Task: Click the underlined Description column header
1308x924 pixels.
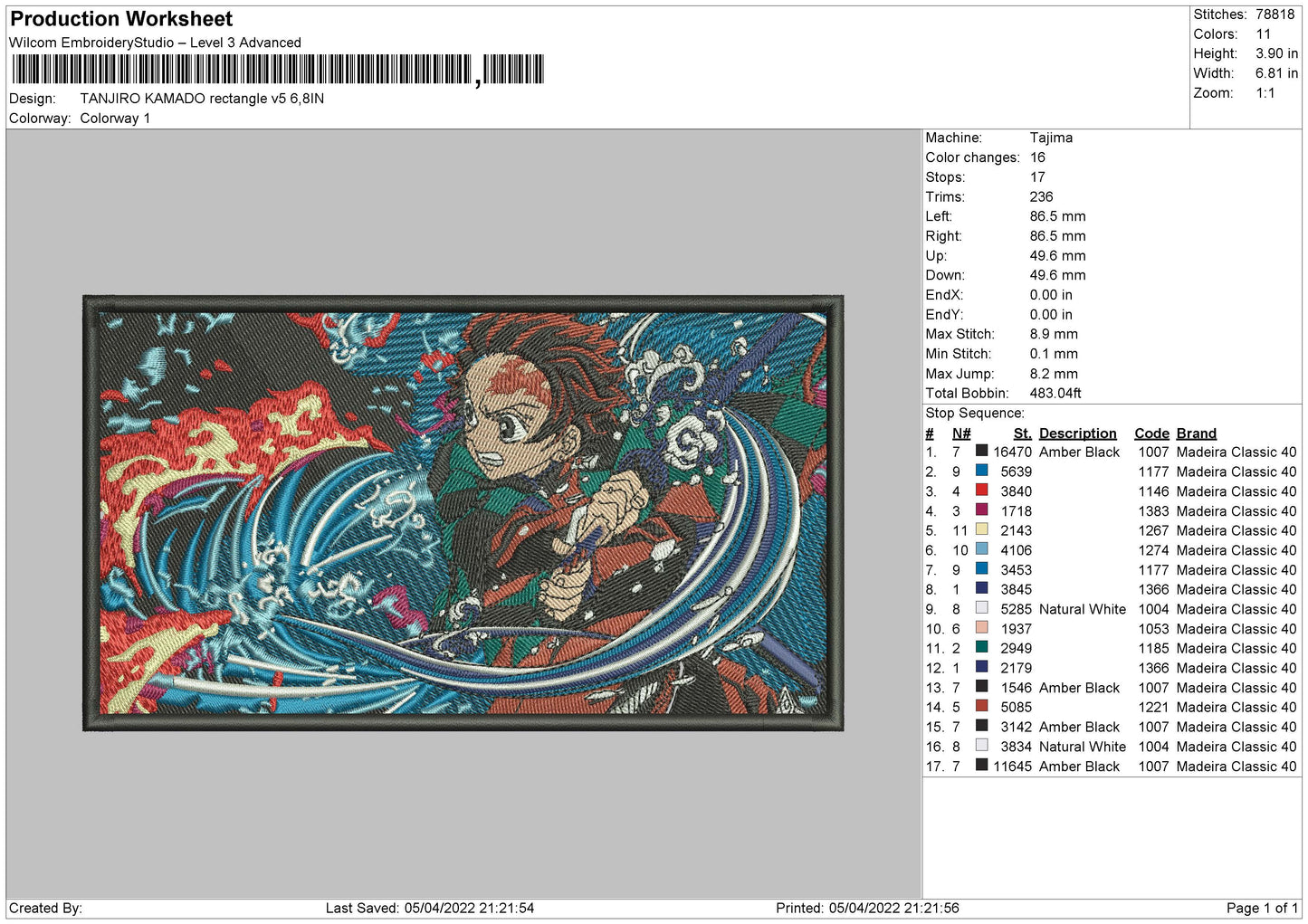Action: click(1077, 433)
